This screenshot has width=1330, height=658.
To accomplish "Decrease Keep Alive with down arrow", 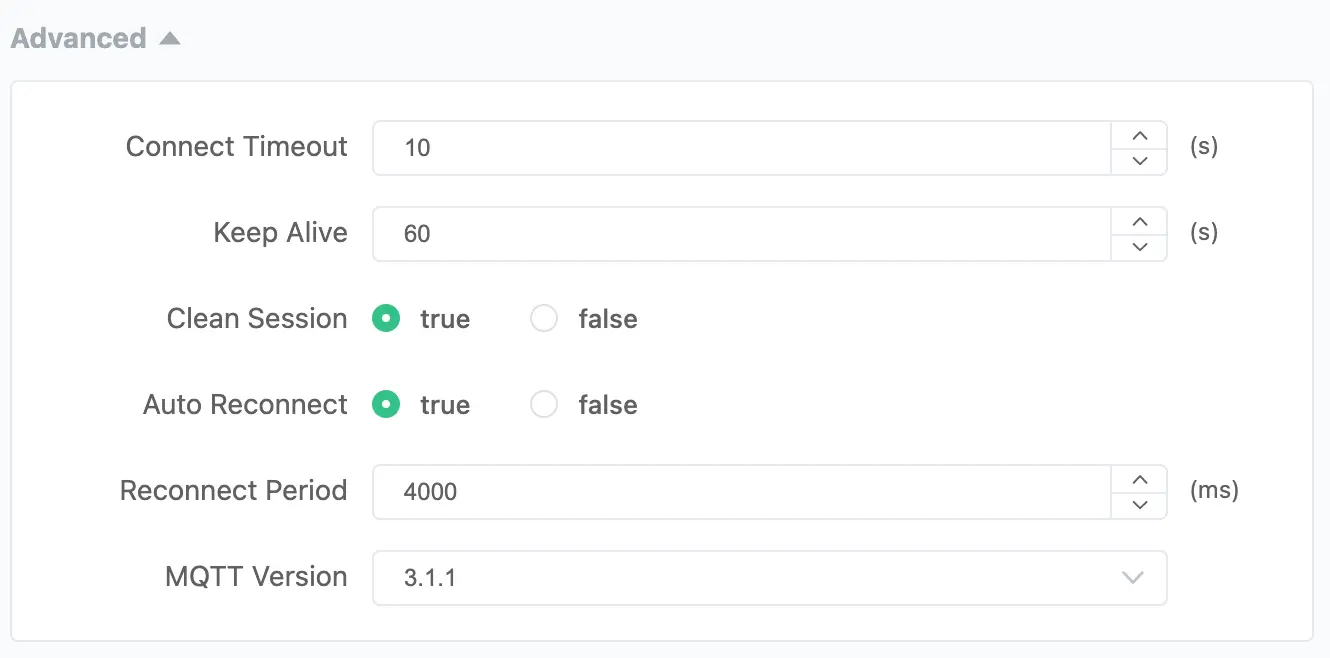I will tap(1139, 247).
